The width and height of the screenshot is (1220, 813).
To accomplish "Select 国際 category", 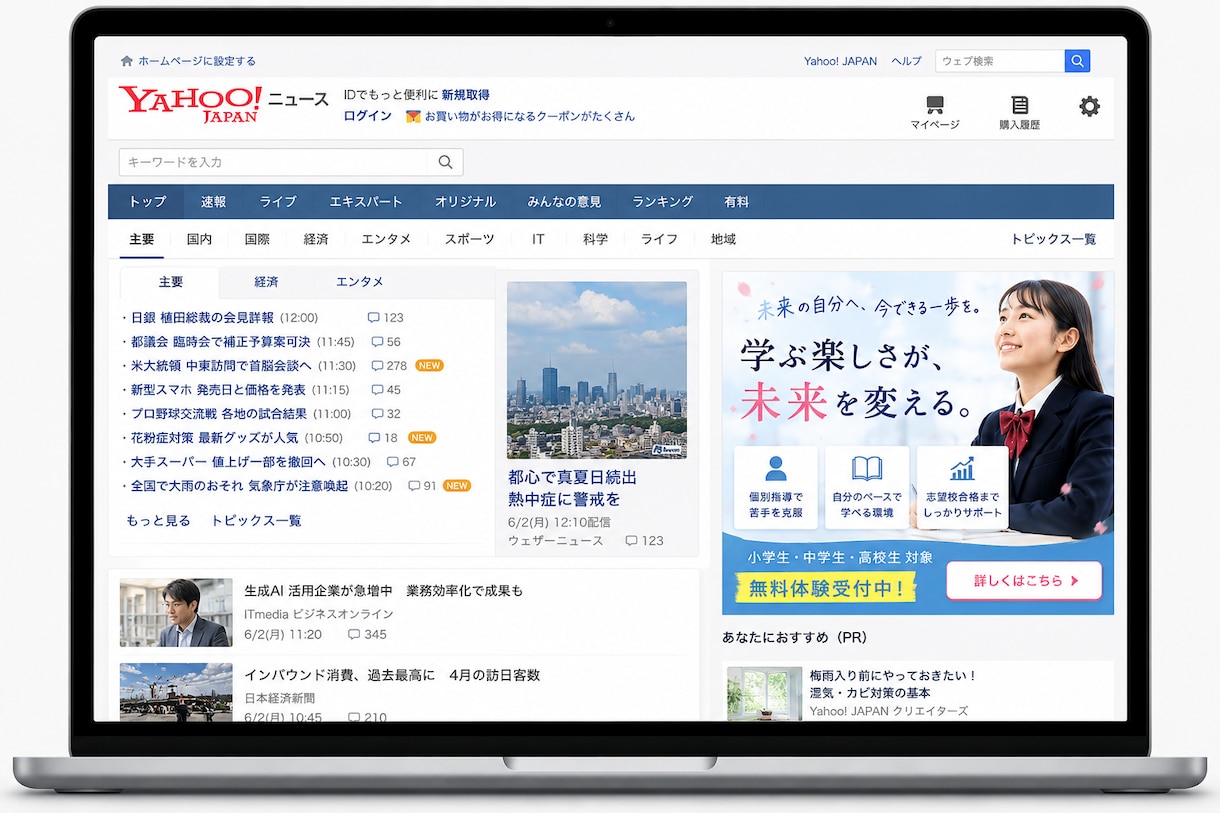I will pyautogui.click(x=257, y=240).
